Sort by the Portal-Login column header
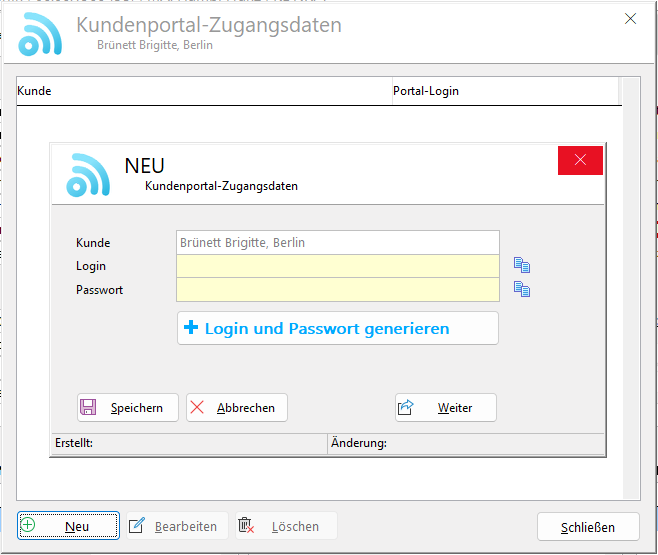The height and width of the screenshot is (555, 658). point(505,91)
